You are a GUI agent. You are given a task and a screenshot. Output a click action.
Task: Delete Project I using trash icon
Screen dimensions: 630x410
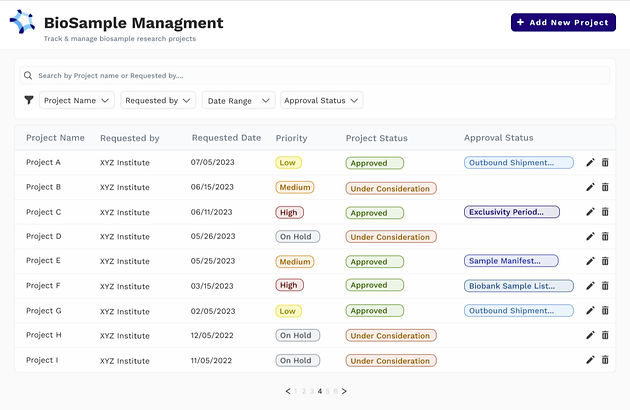605,360
